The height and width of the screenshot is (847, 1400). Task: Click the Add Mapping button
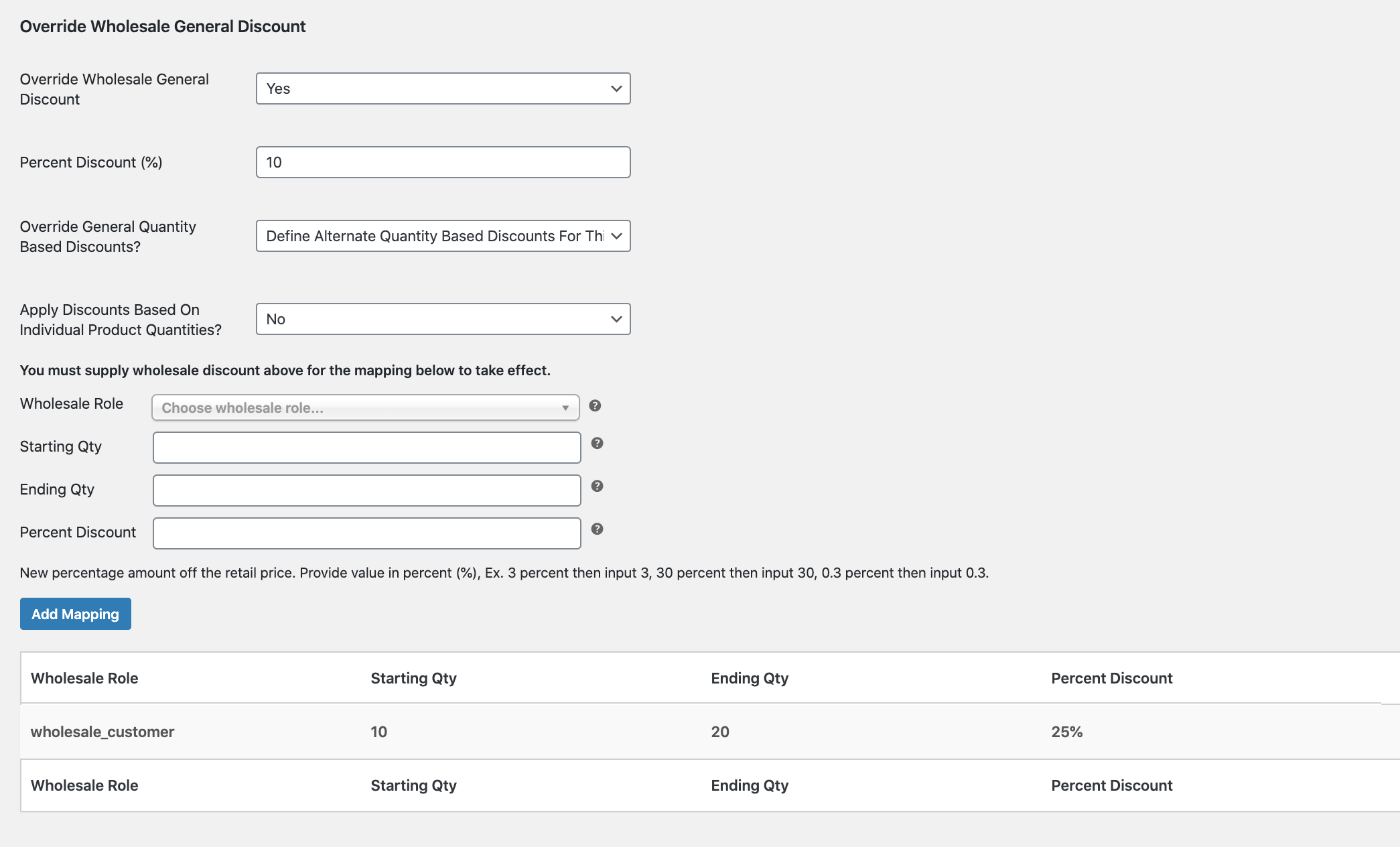coord(76,614)
